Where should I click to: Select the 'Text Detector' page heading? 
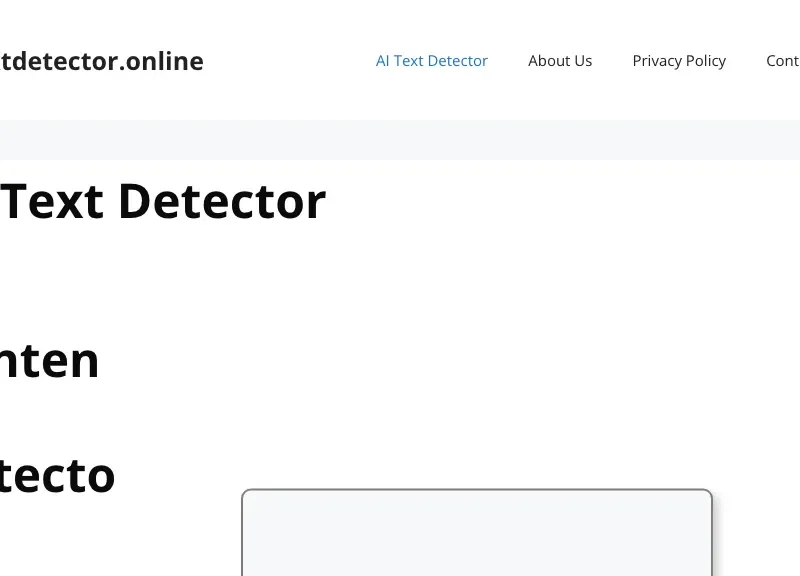click(163, 202)
